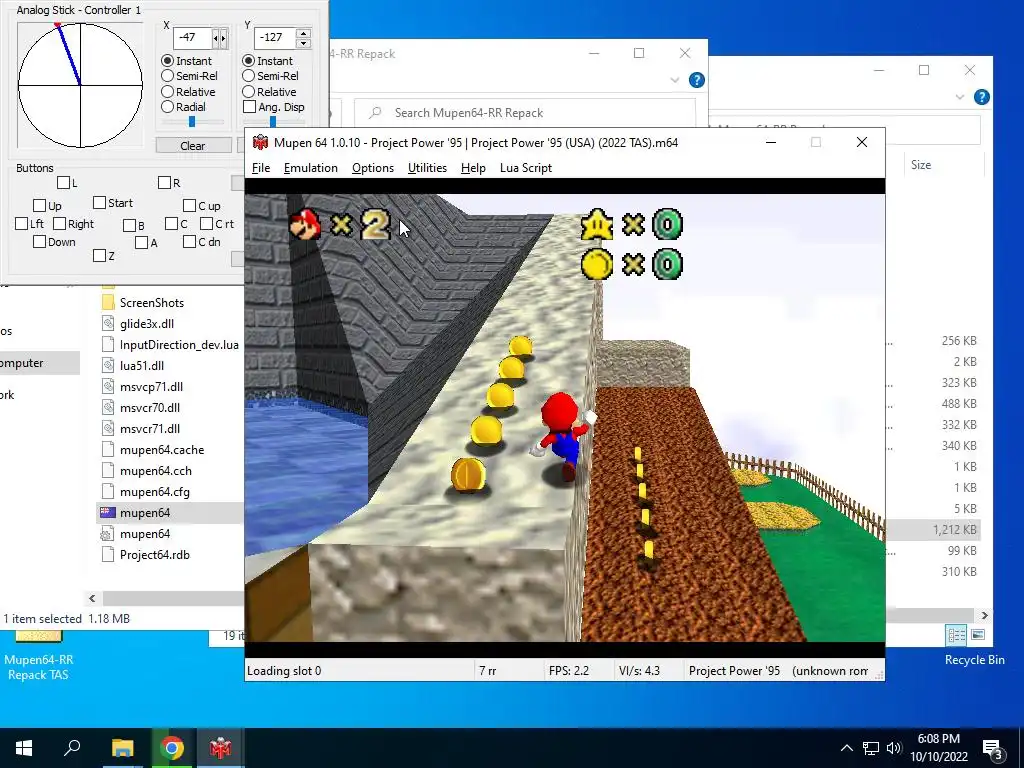Adjust the X axis sensitivity slider
Image resolution: width=1024 pixels, height=768 pixels.
click(x=192, y=121)
